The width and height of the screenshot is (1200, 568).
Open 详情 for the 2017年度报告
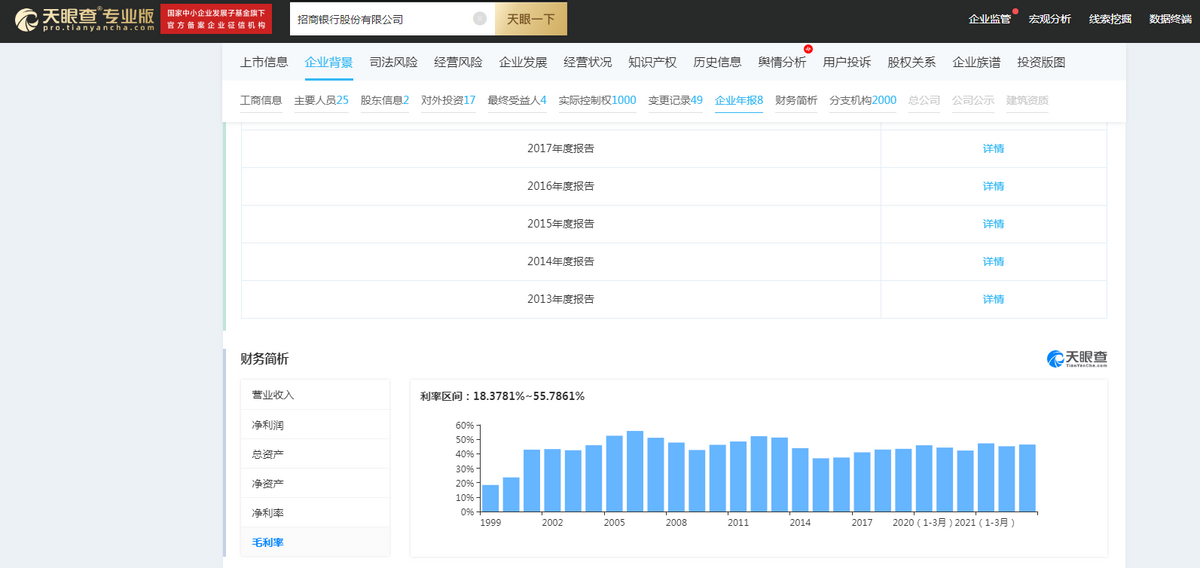coord(993,149)
